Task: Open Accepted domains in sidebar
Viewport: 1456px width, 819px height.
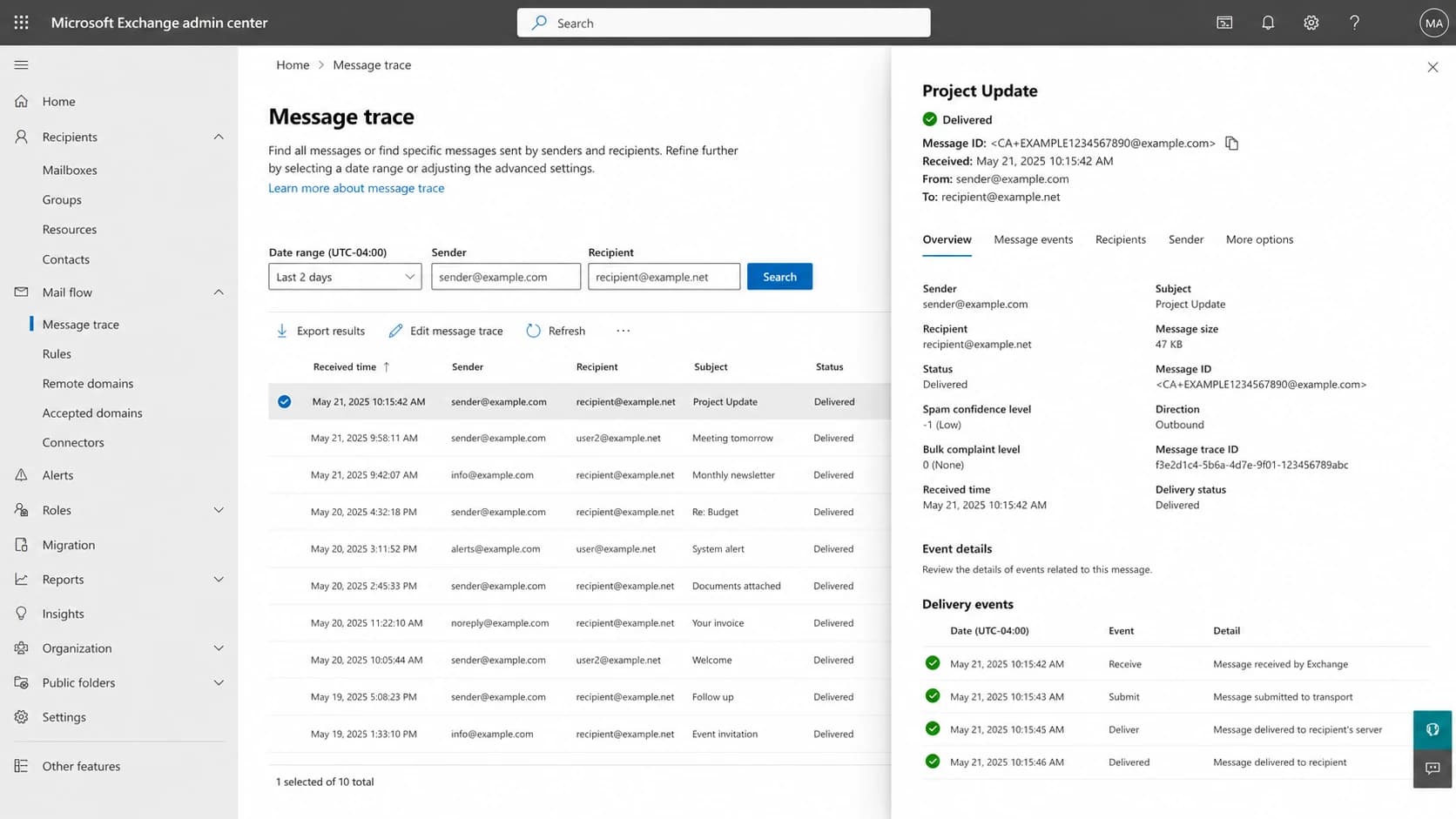Action: click(92, 413)
